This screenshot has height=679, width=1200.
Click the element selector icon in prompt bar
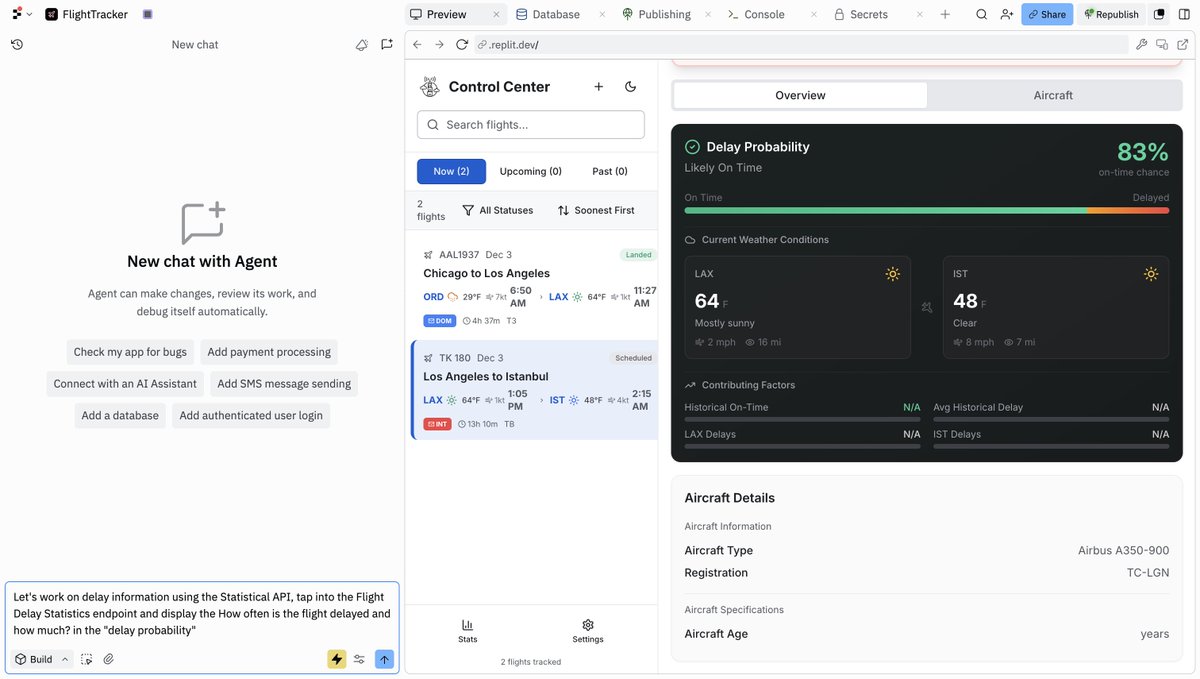point(87,659)
